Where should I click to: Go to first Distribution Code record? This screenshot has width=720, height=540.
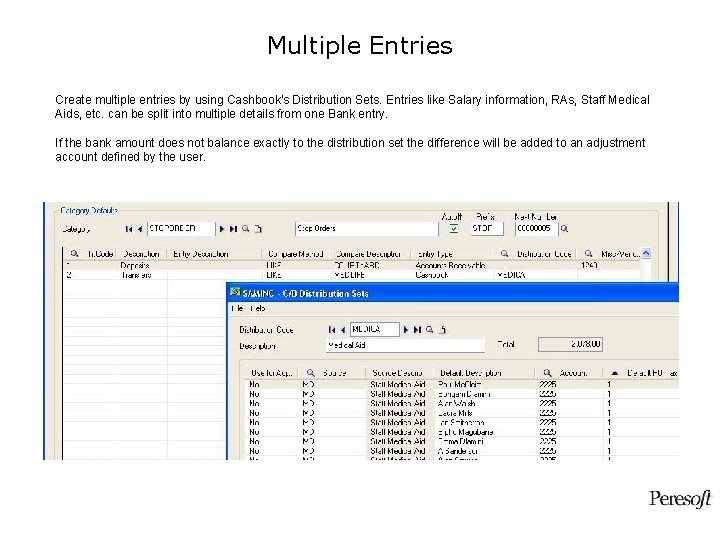pos(332,330)
